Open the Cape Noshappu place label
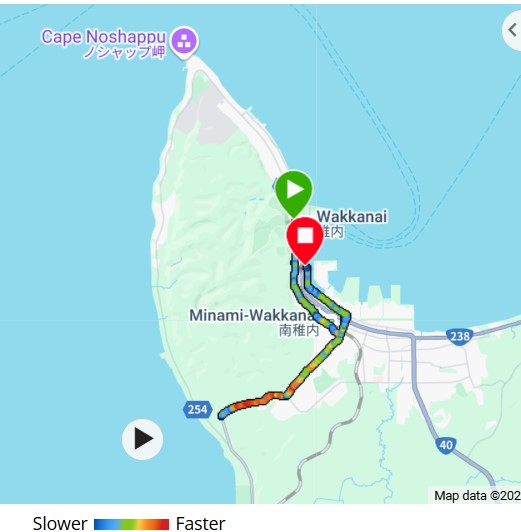The height and width of the screenshot is (532, 521). coord(104,44)
